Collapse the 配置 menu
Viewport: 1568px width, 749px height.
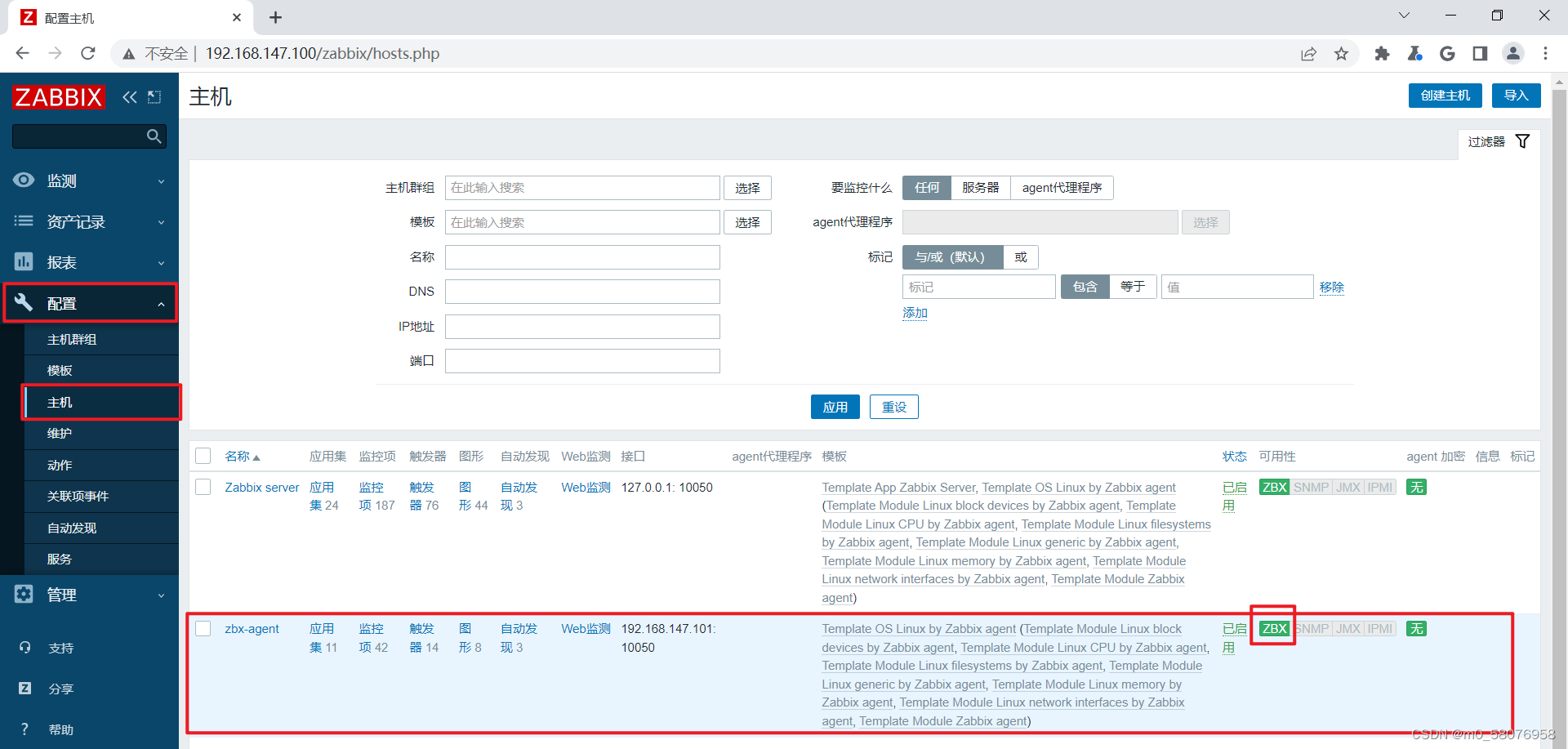point(161,304)
